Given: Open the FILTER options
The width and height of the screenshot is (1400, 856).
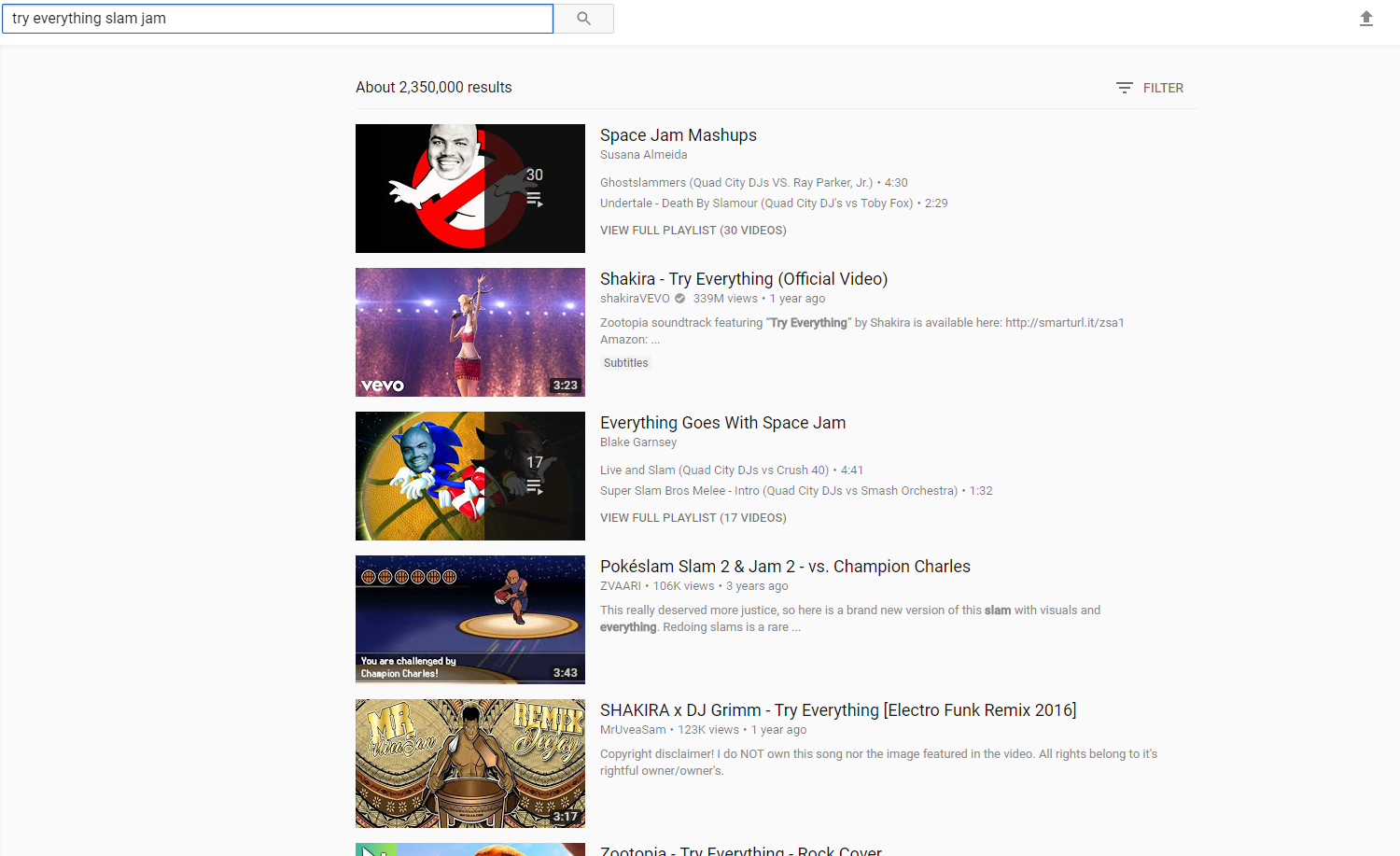Looking at the screenshot, I should 1150,88.
